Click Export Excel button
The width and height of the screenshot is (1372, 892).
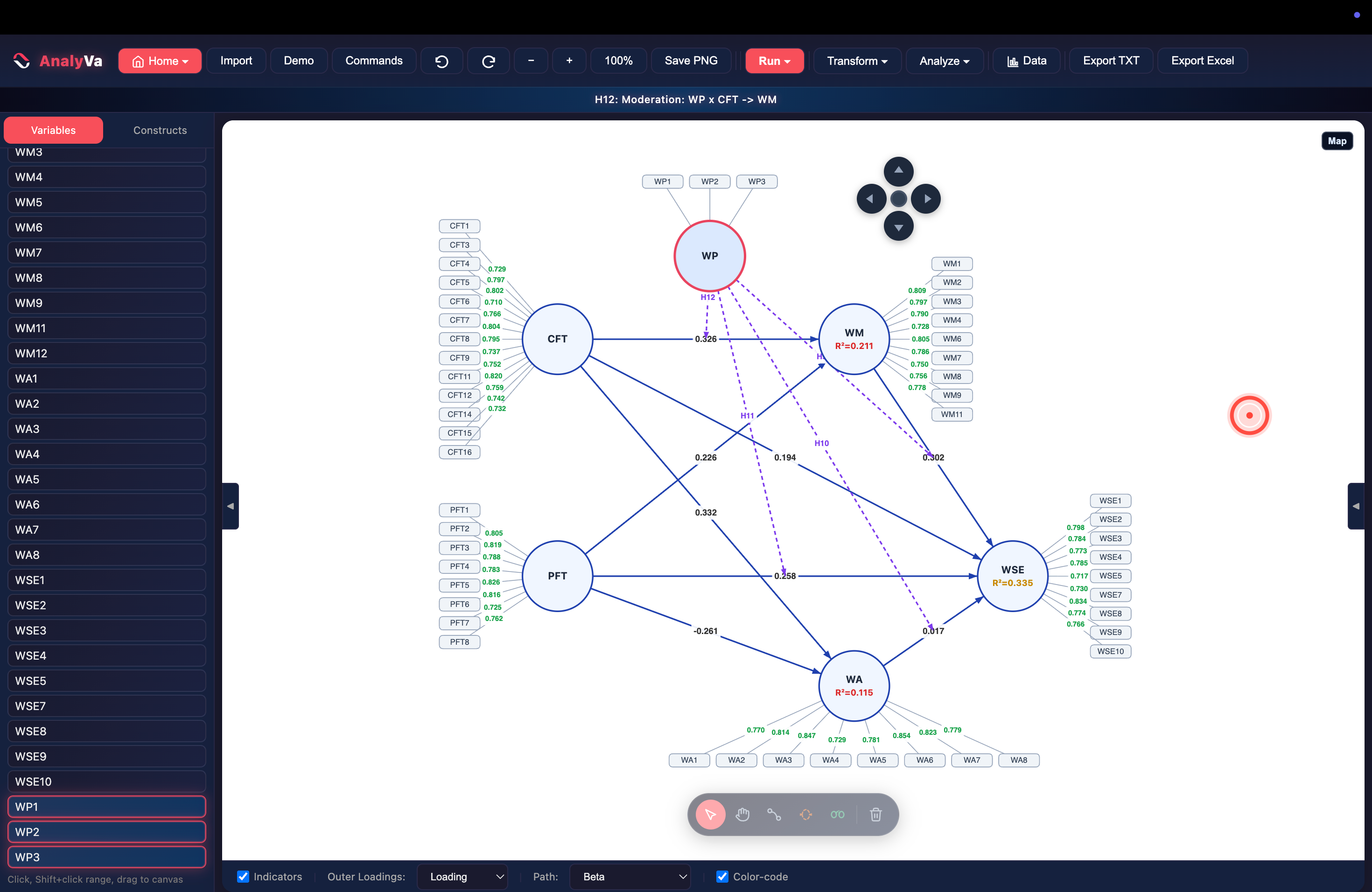coord(1203,61)
